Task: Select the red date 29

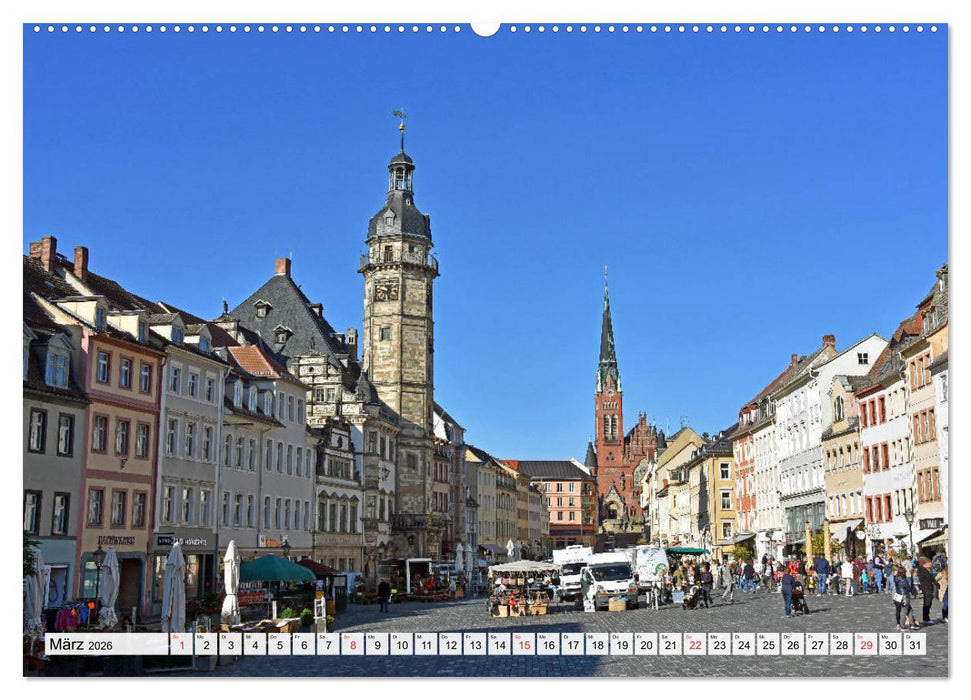Action: point(867,646)
